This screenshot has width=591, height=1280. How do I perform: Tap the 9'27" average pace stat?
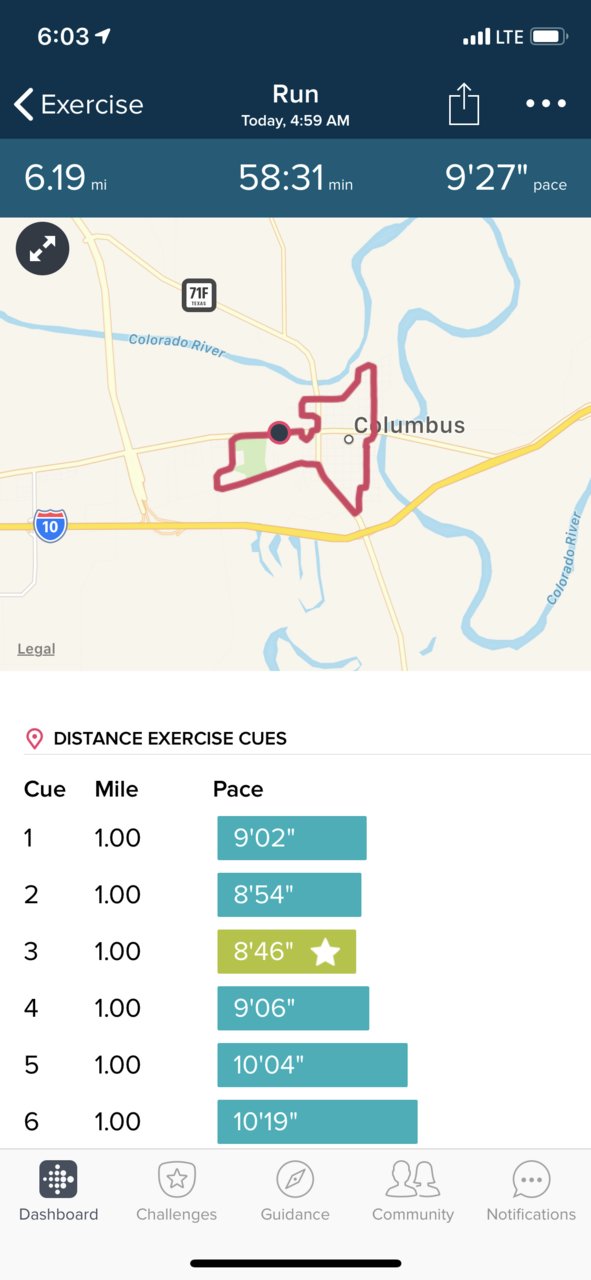pos(506,179)
